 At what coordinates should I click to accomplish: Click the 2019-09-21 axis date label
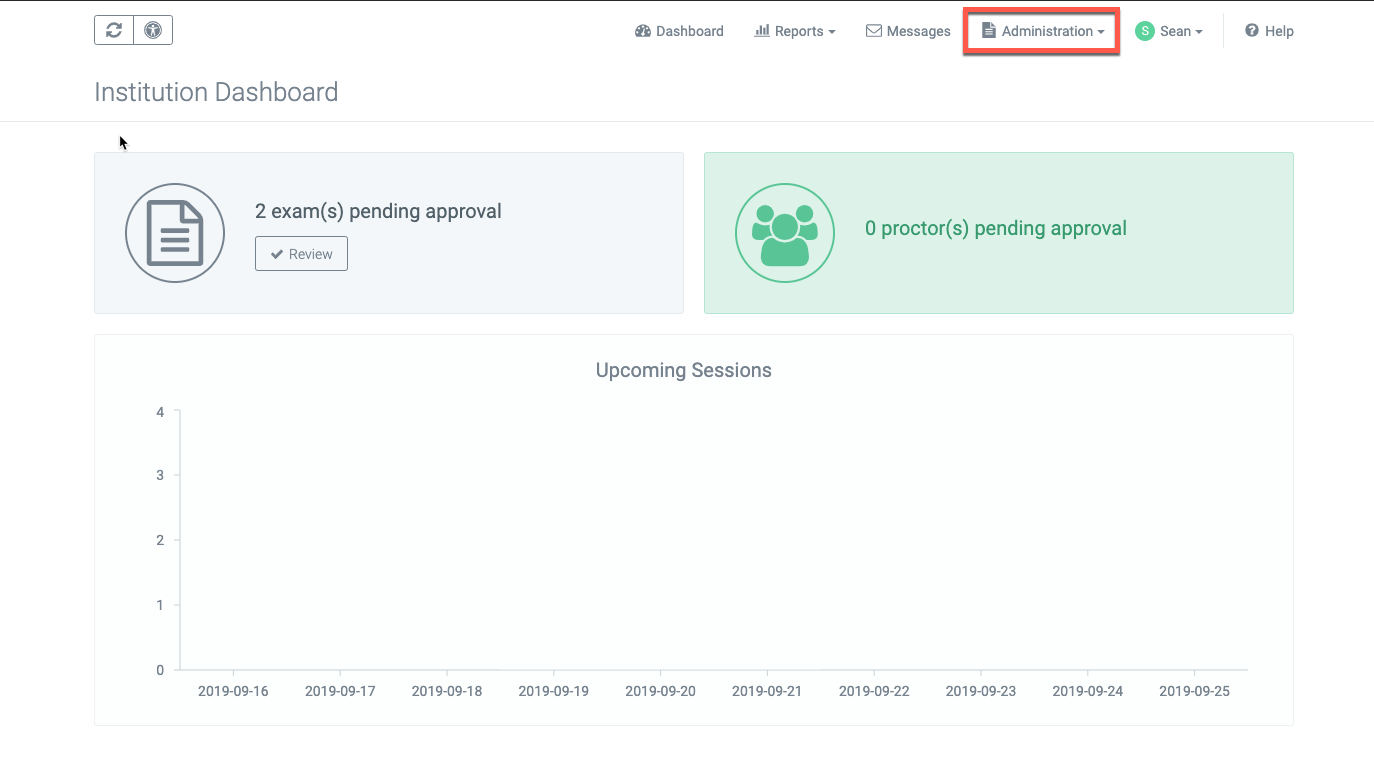click(767, 691)
